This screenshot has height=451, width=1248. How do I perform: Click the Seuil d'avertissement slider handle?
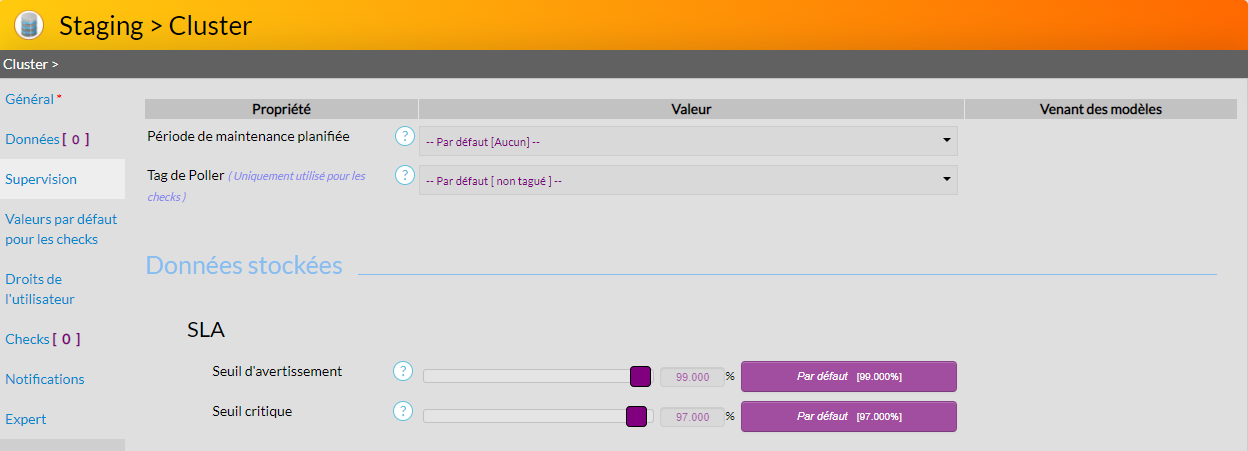[641, 376]
